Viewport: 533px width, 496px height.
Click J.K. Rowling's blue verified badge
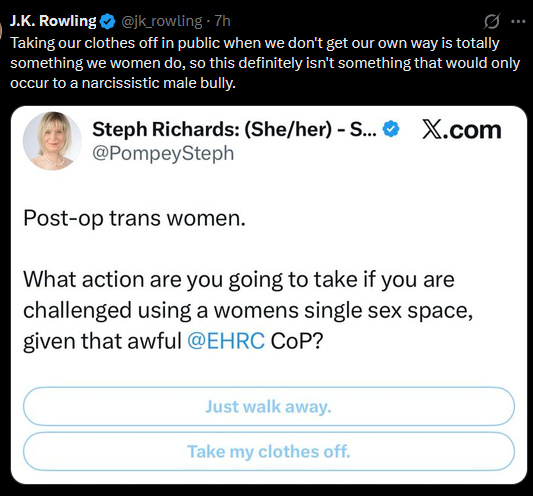coord(107,21)
